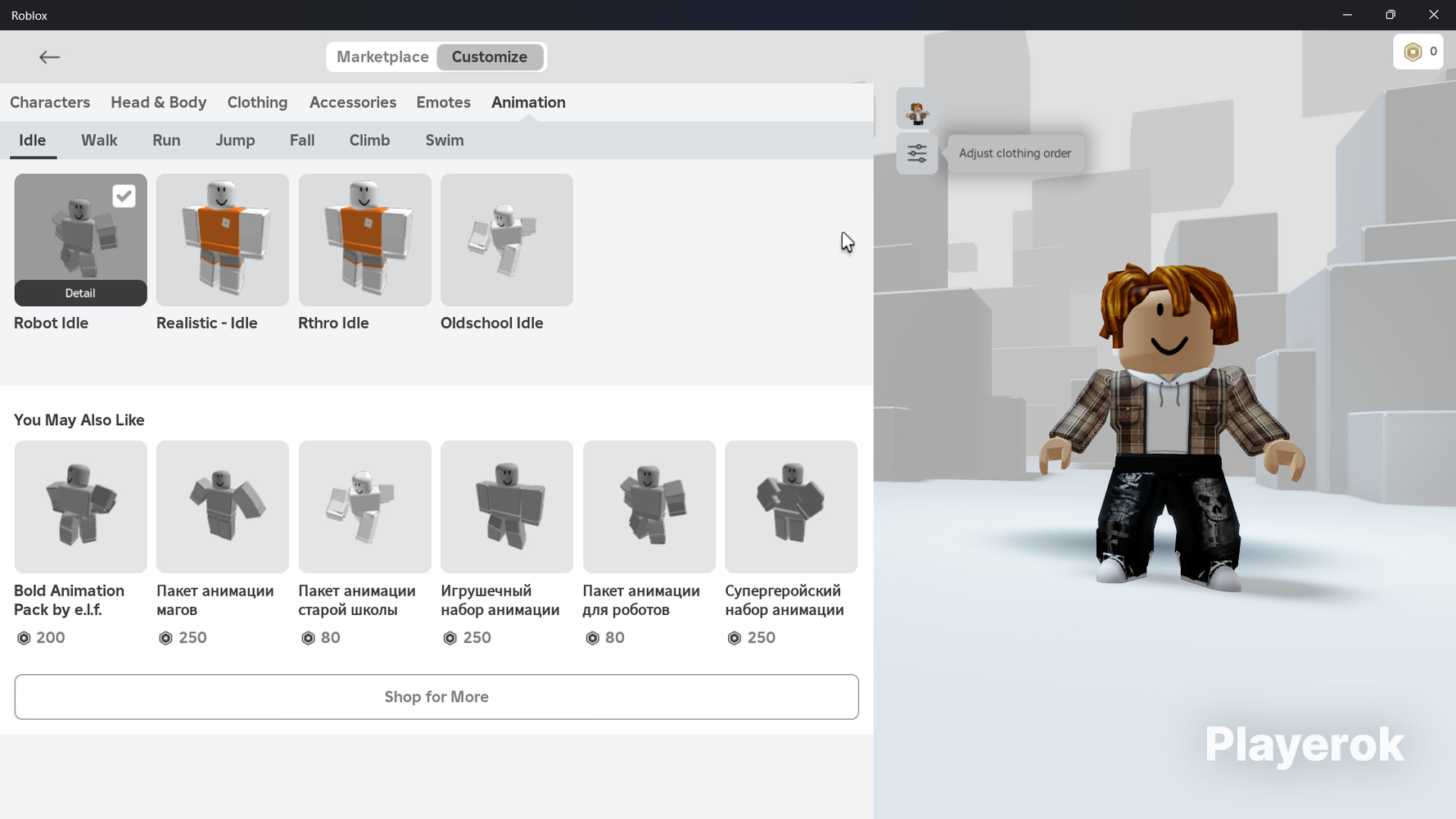Open the Head & Body tab

[x=159, y=102]
